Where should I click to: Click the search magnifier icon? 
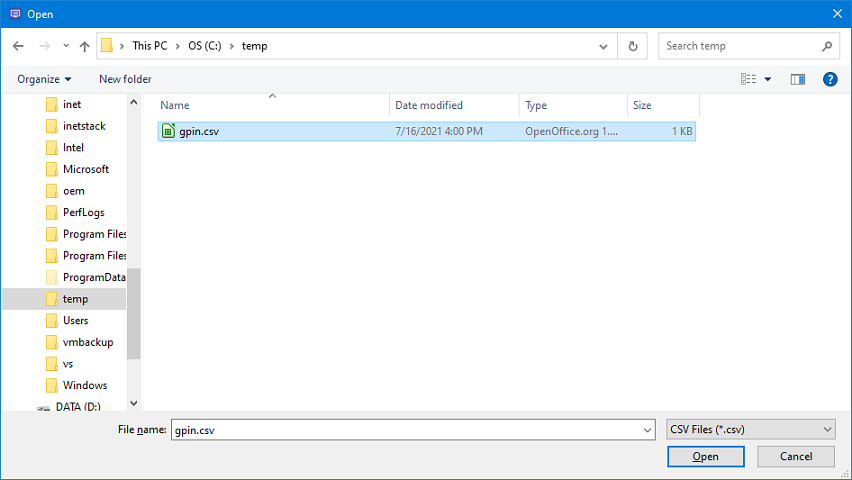coord(827,46)
